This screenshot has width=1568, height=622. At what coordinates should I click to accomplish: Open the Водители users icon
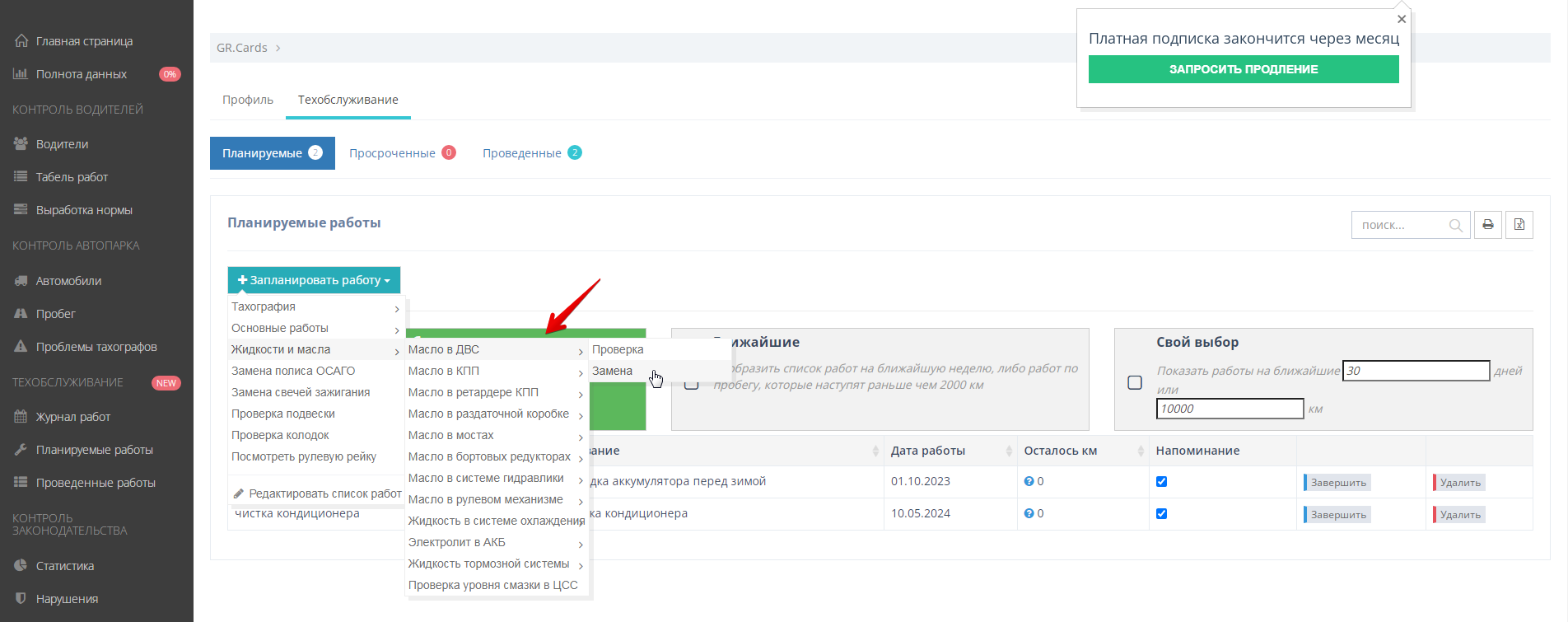pyautogui.click(x=21, y=143)
